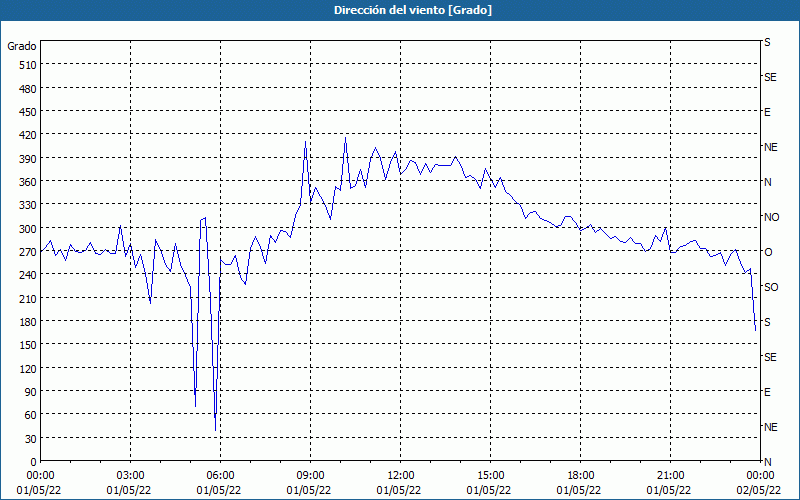Click the 'N' compass label level with 360
Image resolution: width=800 pixels, height=500 pixels.
click(767, 182)
